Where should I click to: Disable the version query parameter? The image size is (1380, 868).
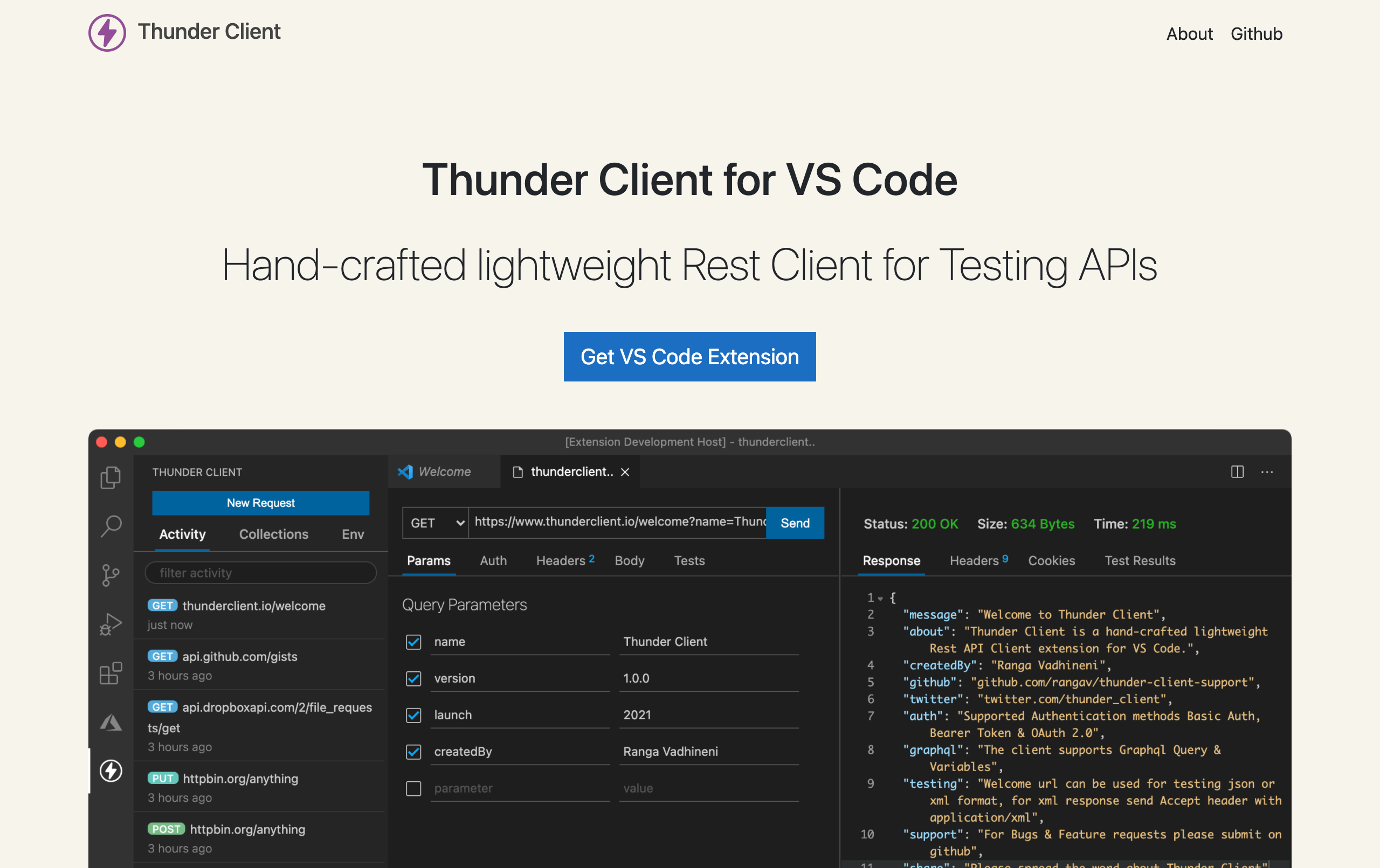tap(413, 678)
